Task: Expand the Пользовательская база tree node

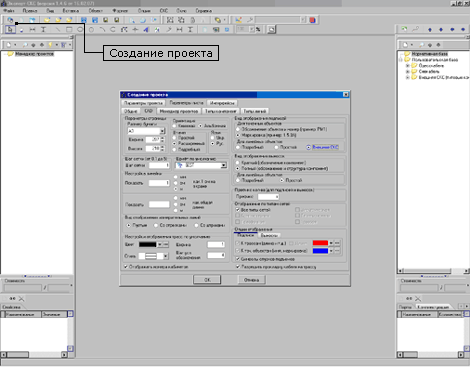Action: click(x=401, y=60)
